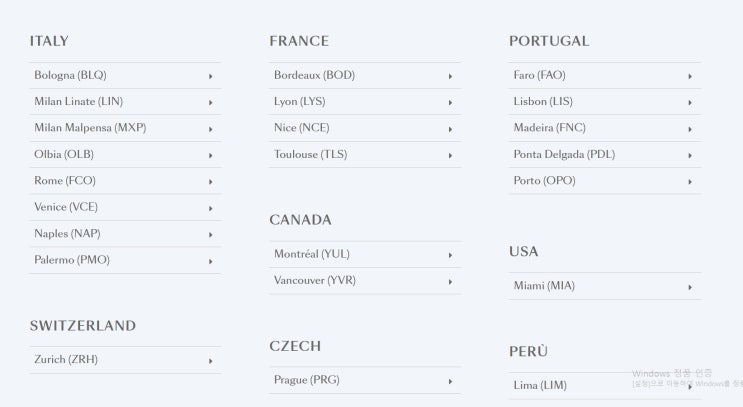Viewport: 743px width, 407px height.
Task: Go to the Lima (LIM) destination
Action: 540,386
